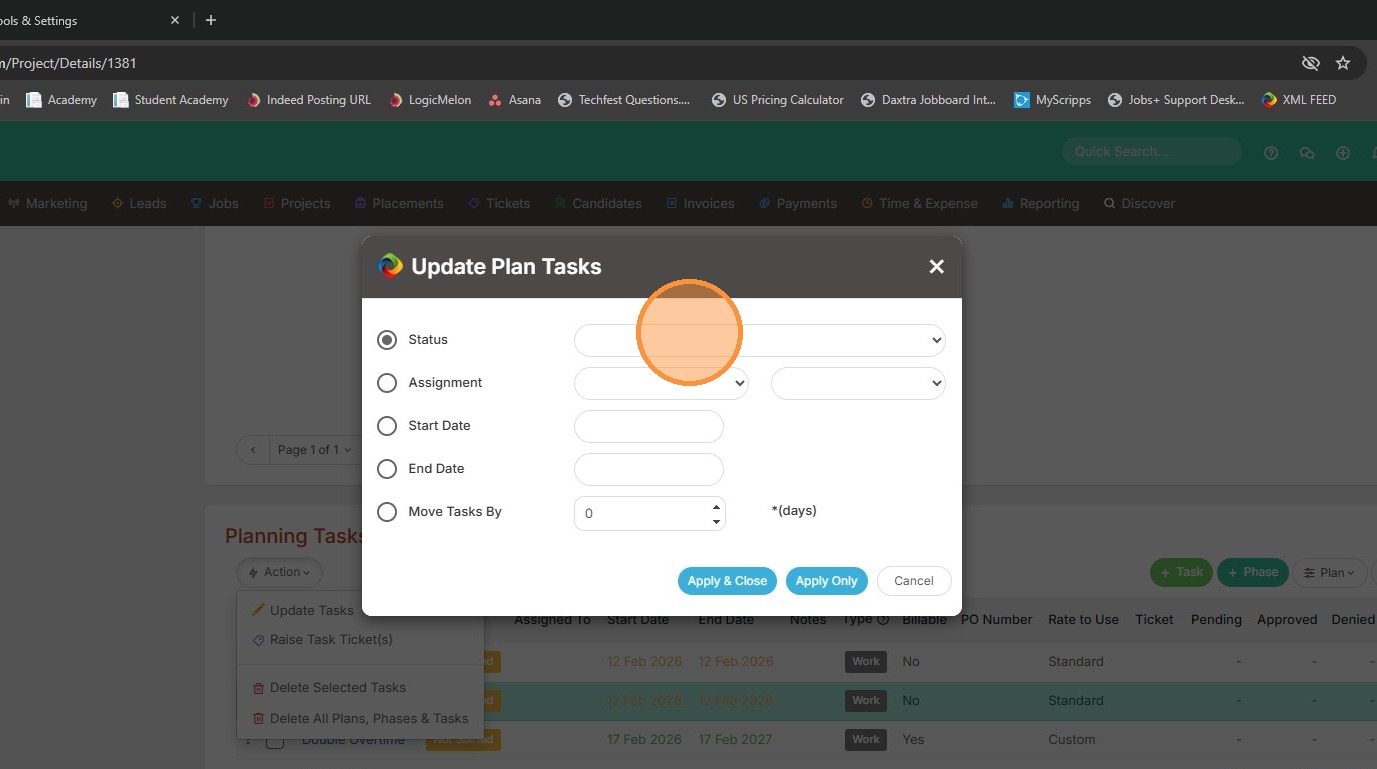
Task: Open the MyScripps bookmark
Action: (x=1052, y=100)
